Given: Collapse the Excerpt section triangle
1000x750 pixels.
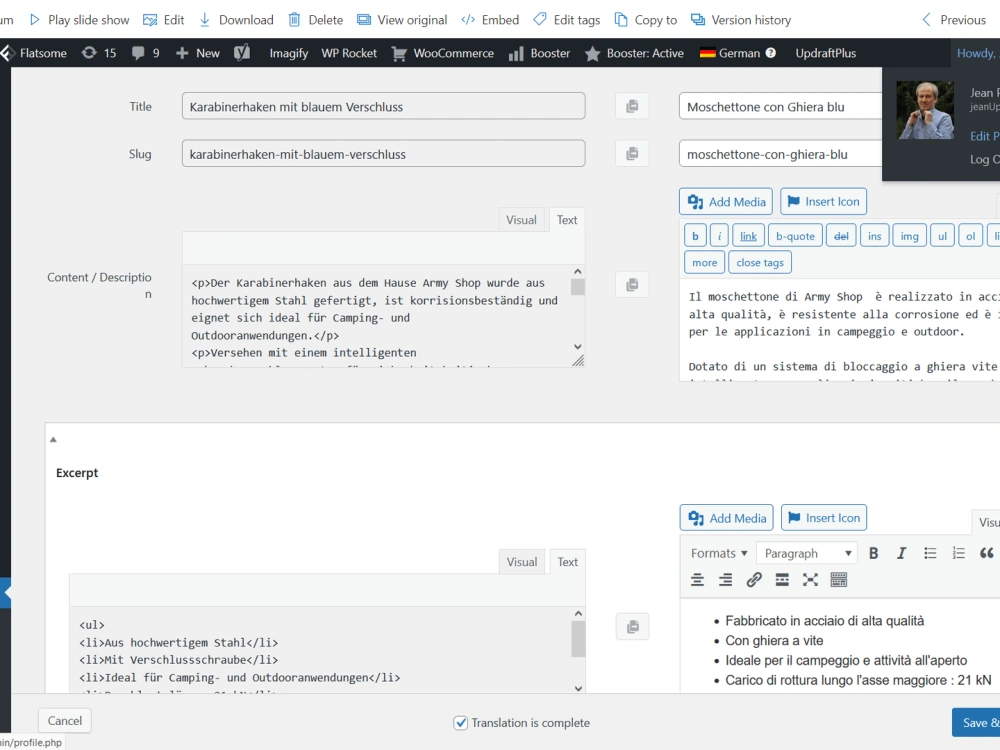Looking at the screenshot, I should [x=53, y=439].
